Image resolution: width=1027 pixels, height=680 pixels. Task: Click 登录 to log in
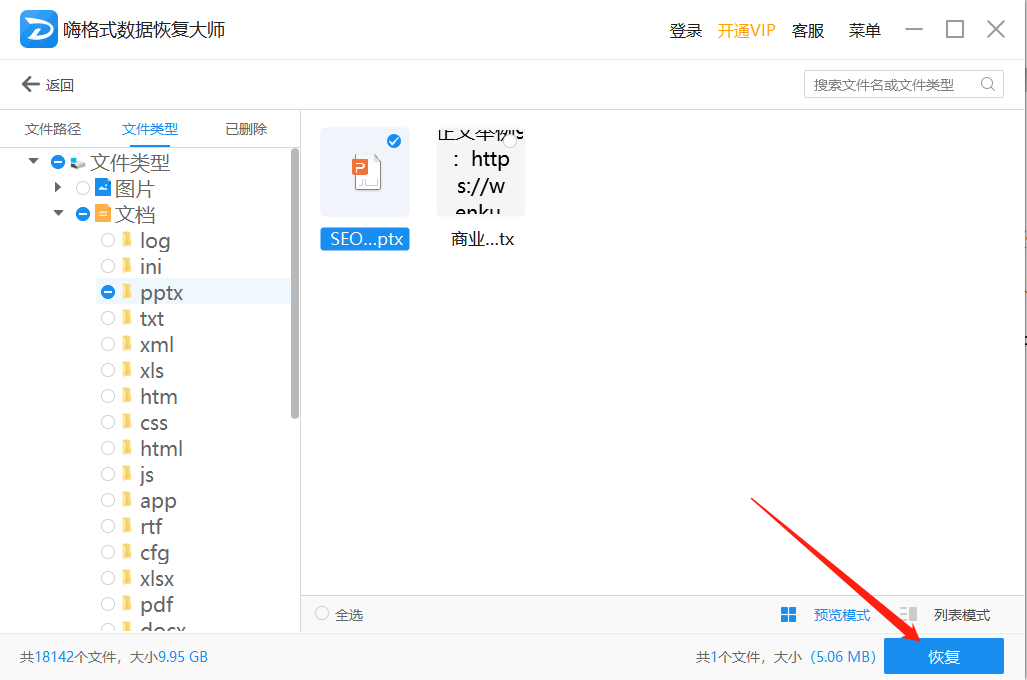[686, 30]
